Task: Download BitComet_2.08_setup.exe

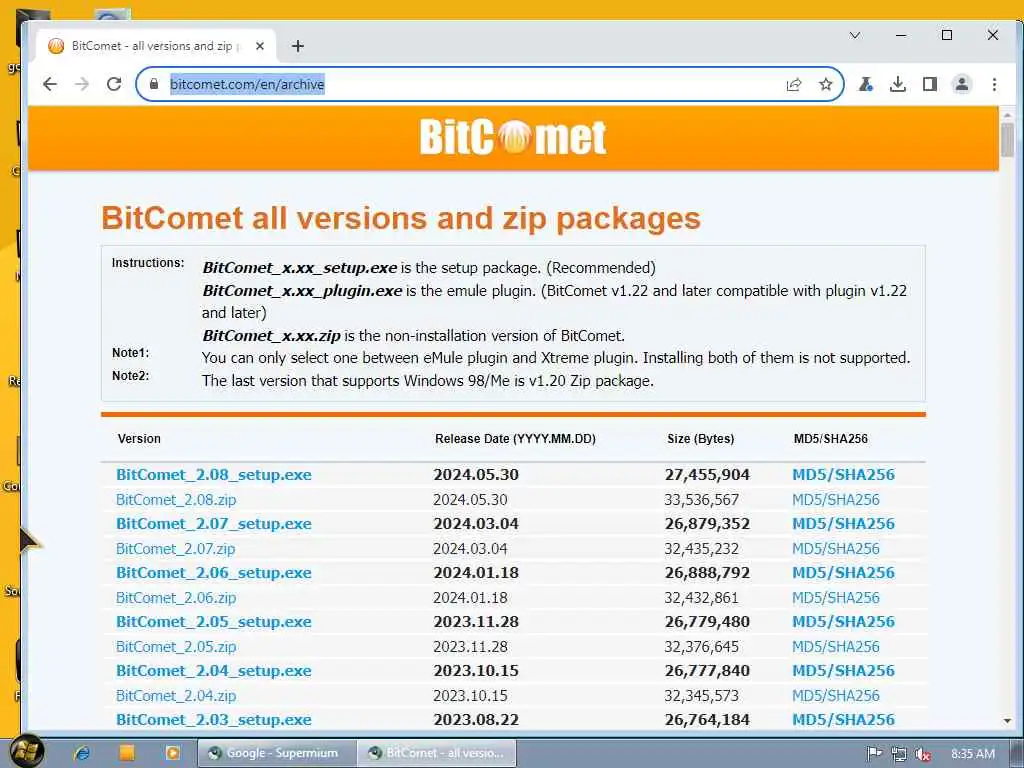Action: [x=214, y=475]
